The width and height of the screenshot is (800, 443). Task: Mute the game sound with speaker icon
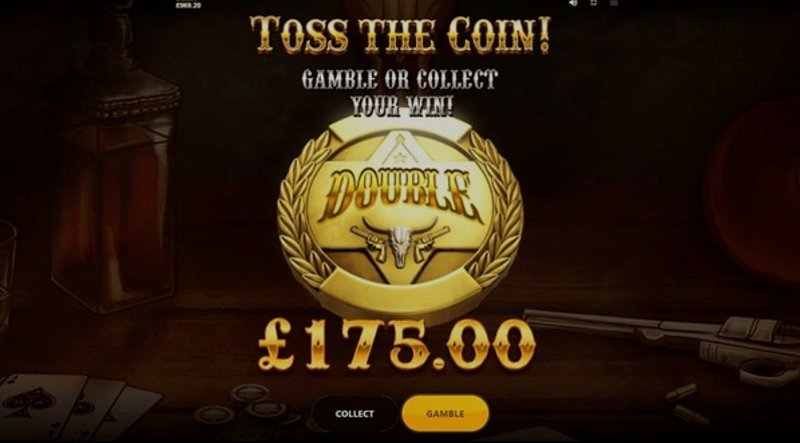click(573, 3)
